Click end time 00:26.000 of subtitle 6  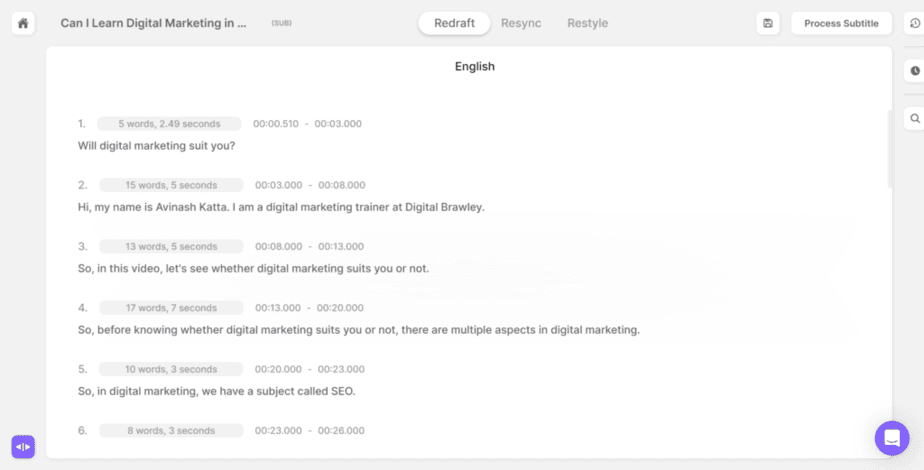coord(341,431)
